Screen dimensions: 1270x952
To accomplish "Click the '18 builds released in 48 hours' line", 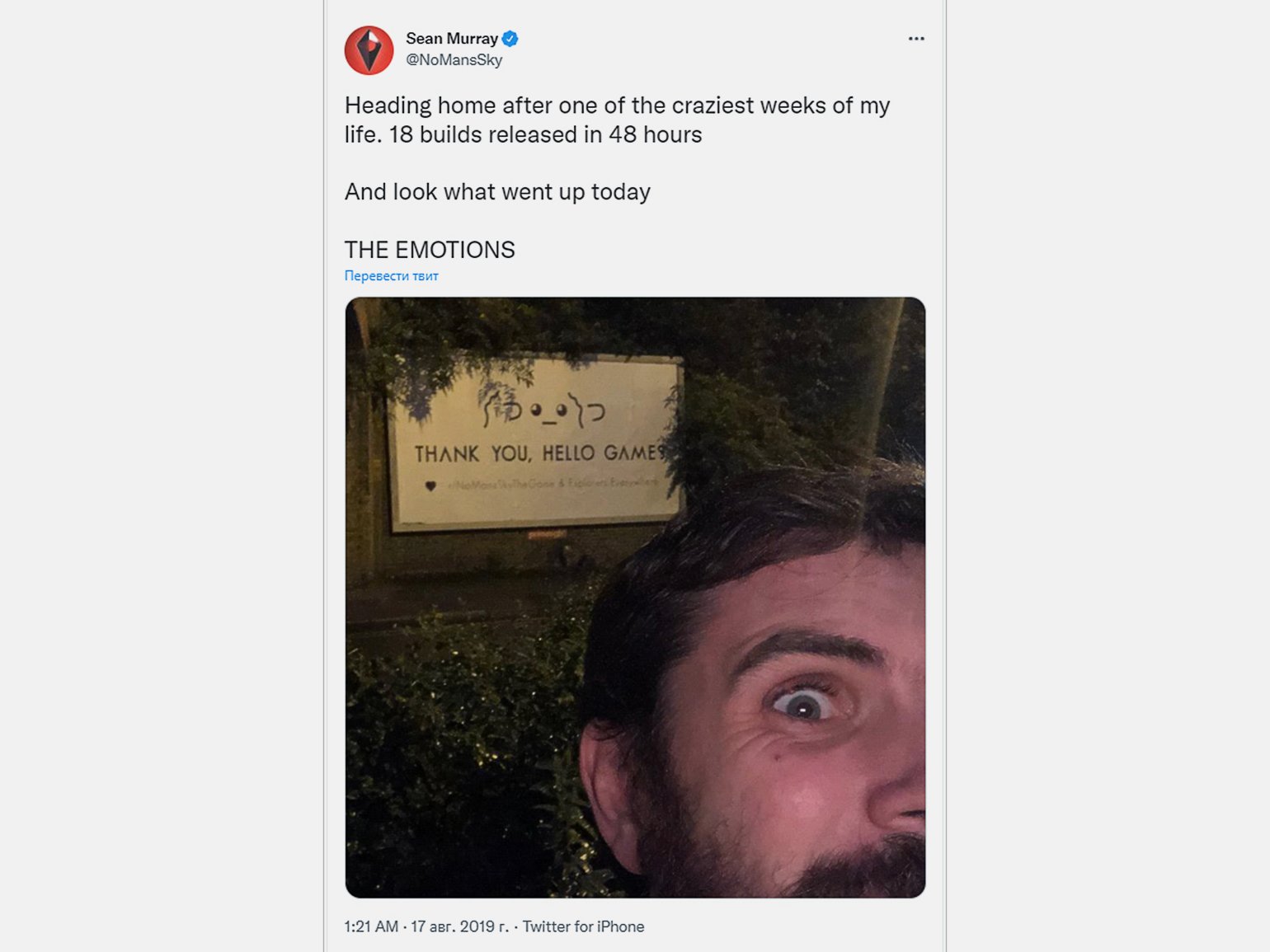I will [x=545, y=134].
